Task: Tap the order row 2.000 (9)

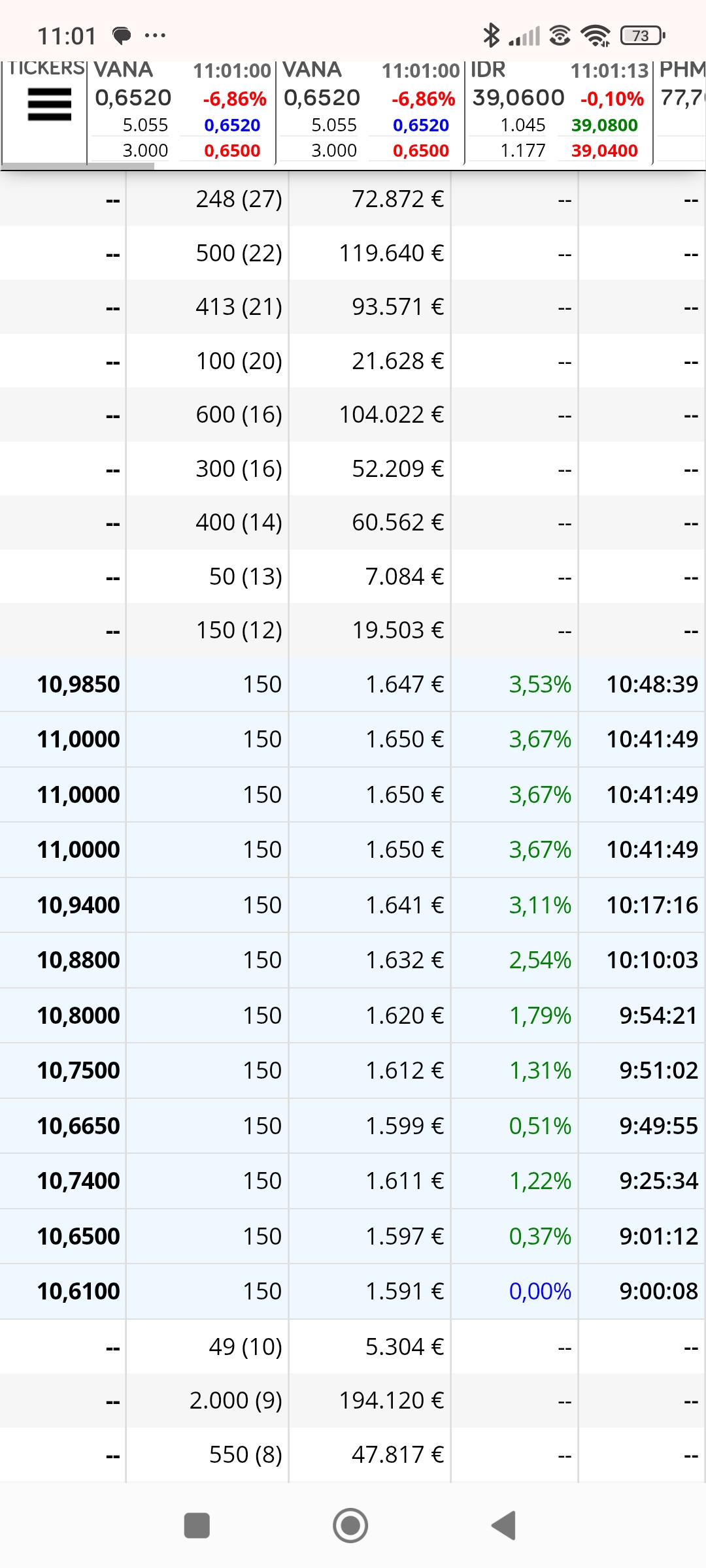Action: [x=353, y=1400]
